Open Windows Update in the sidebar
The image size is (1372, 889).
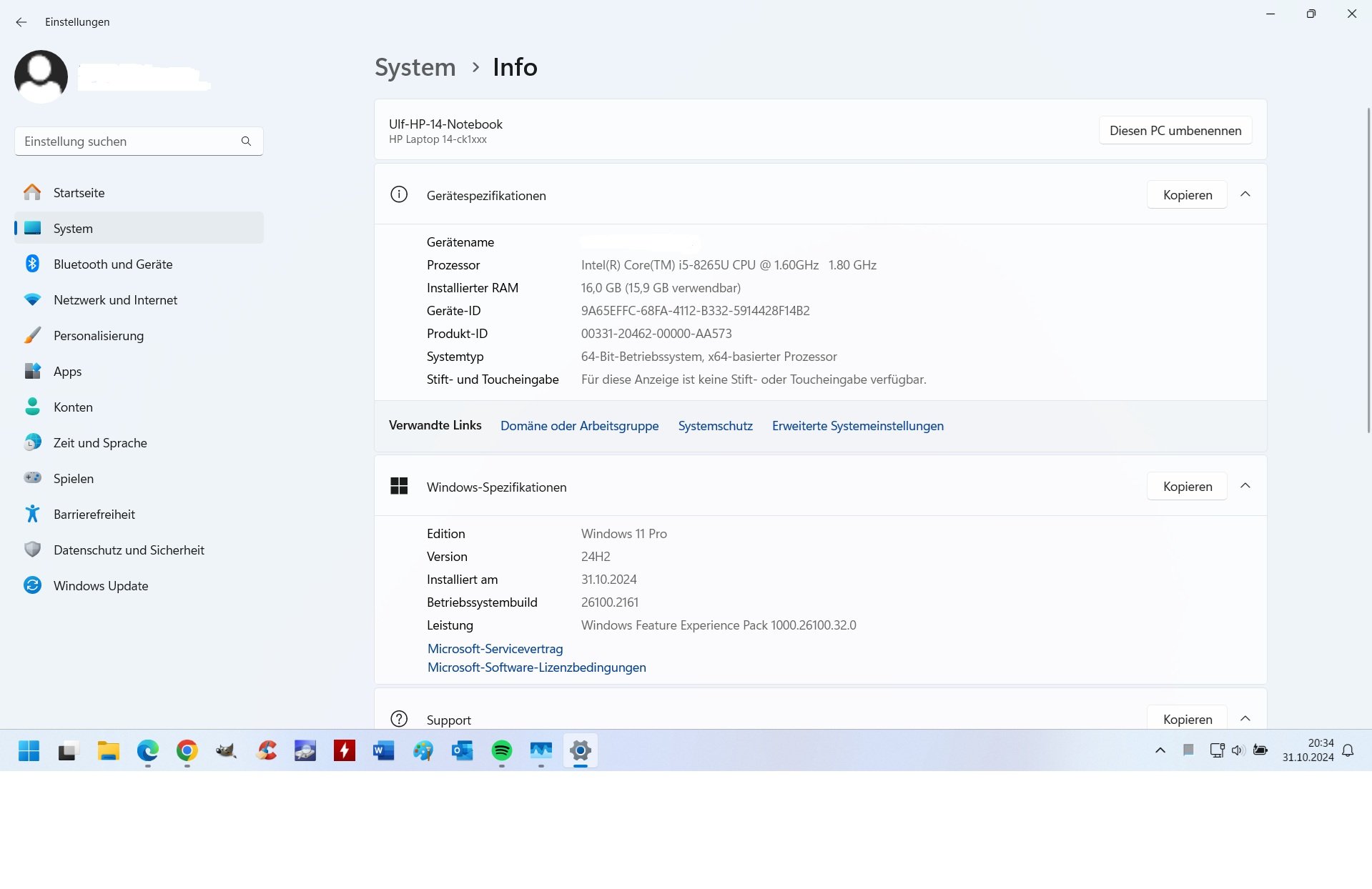click(139, 585)
